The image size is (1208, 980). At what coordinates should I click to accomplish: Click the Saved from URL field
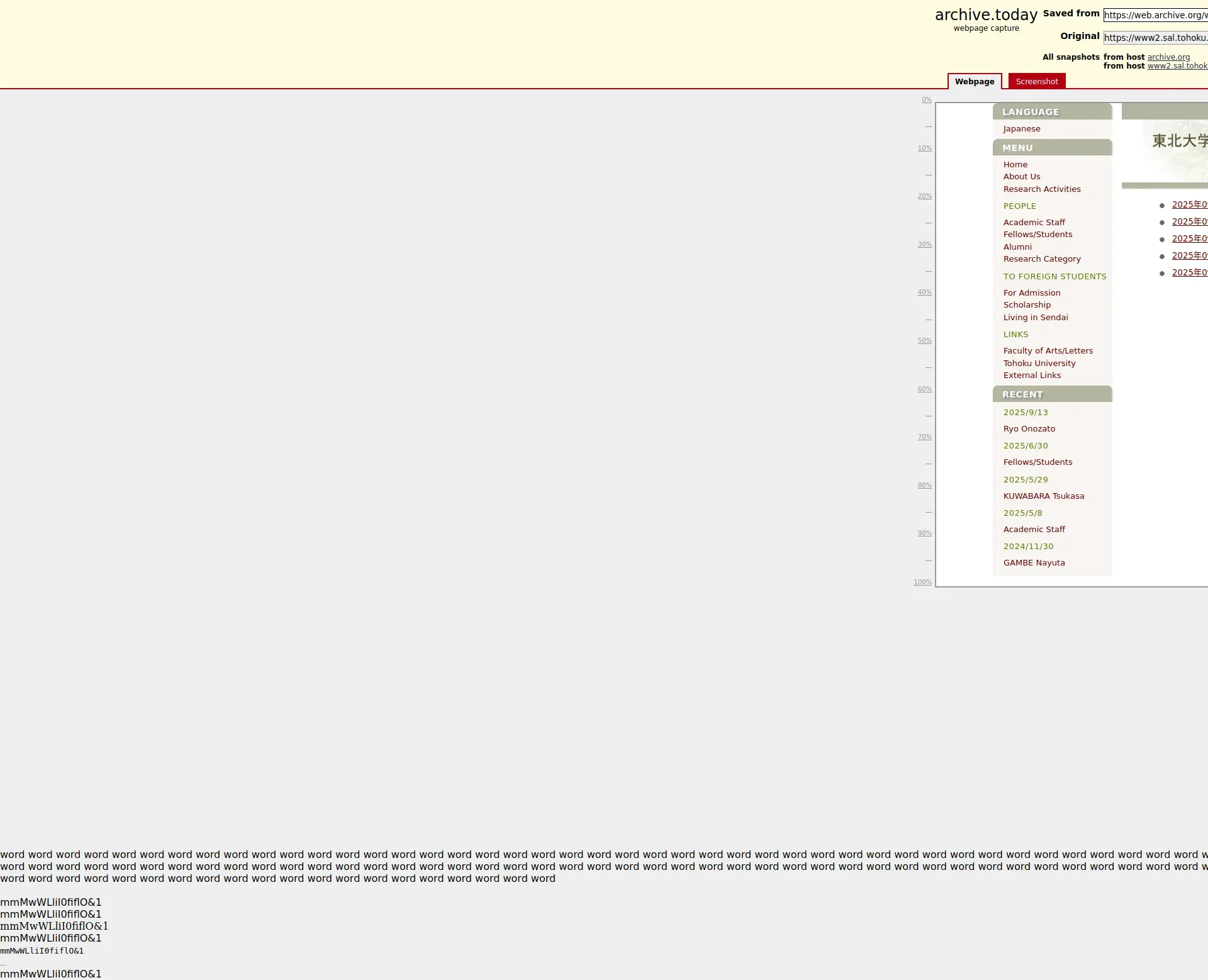(x=1155, y=15)
